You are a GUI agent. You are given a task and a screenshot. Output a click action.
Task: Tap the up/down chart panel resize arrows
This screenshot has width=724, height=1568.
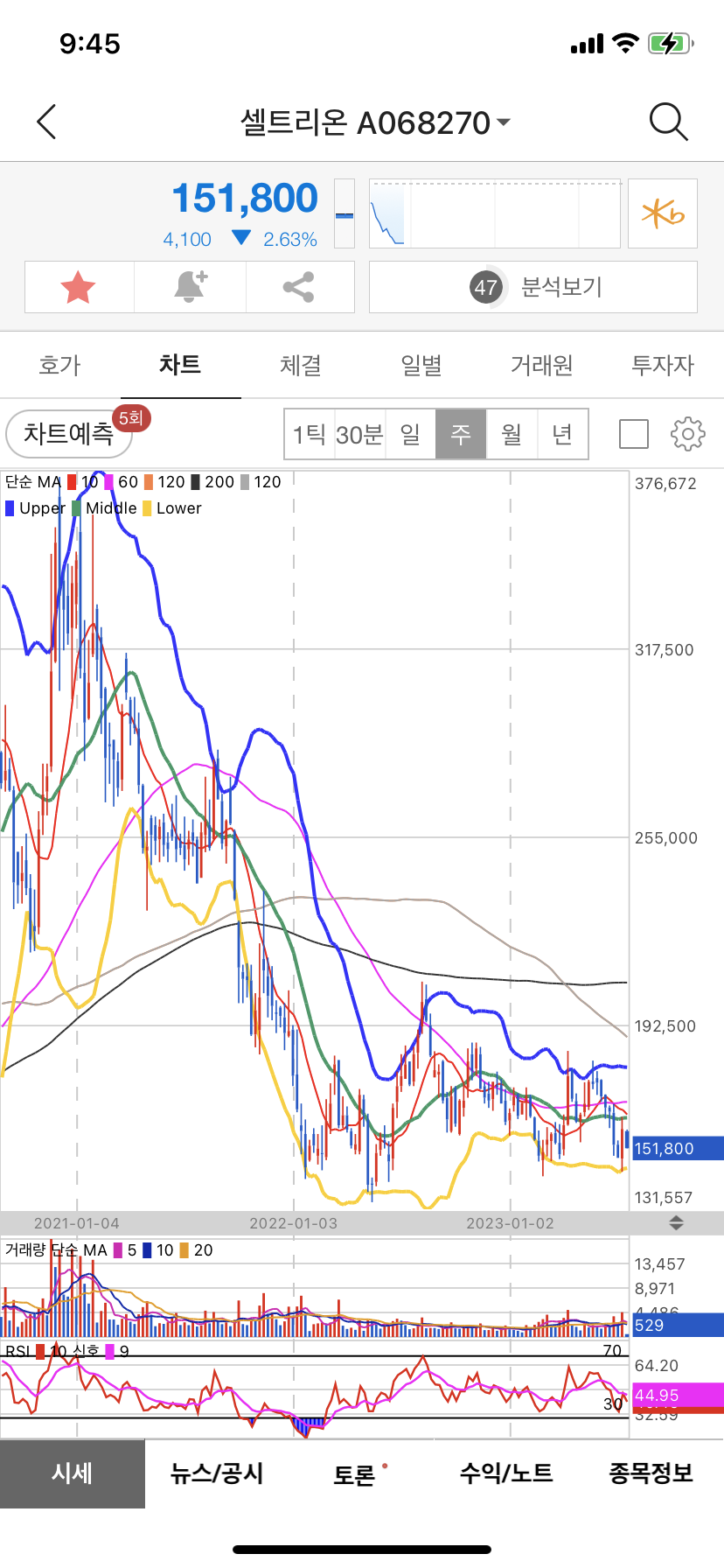click(x=676, y=1223)
